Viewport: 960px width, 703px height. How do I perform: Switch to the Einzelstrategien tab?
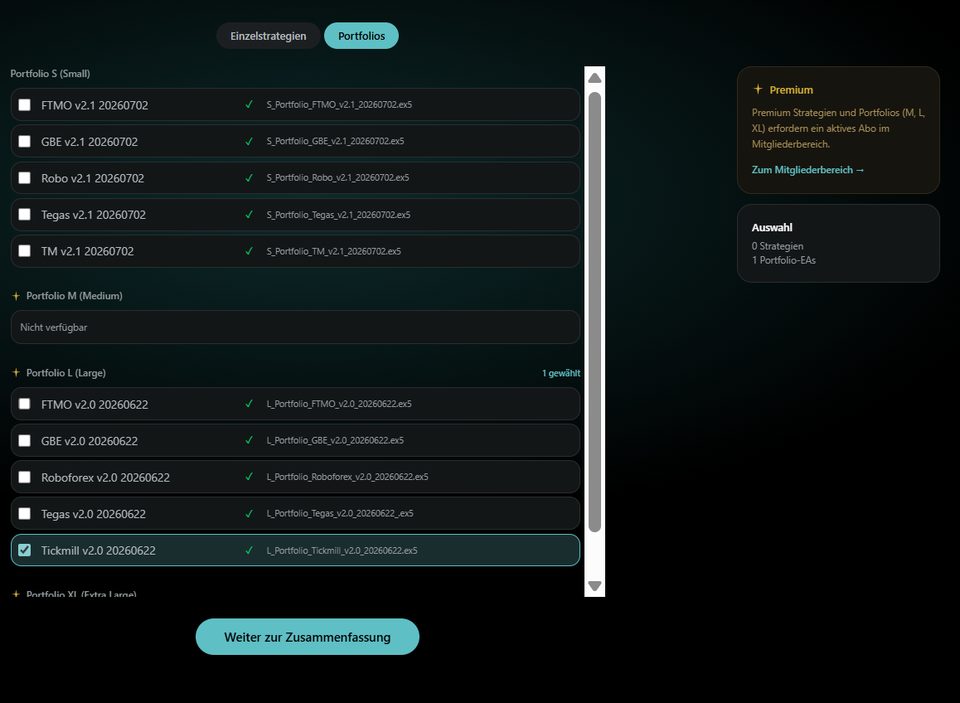tap(268, 36)
